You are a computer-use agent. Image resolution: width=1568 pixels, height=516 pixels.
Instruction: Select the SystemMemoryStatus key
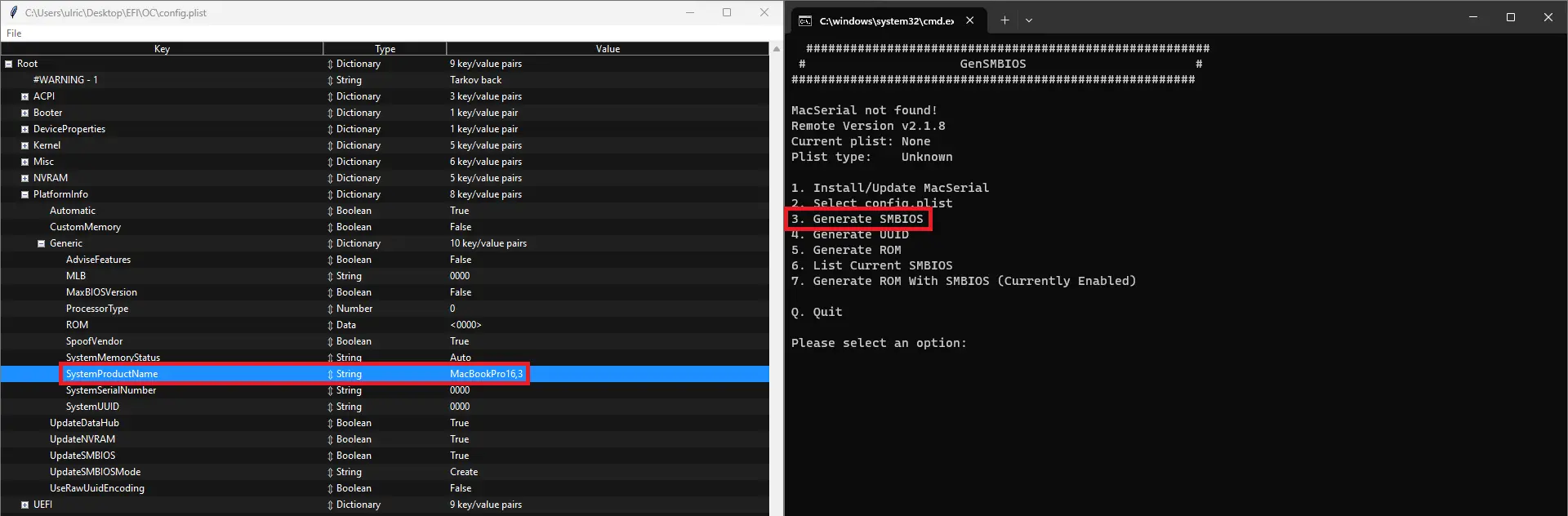(x=113, y=358)
